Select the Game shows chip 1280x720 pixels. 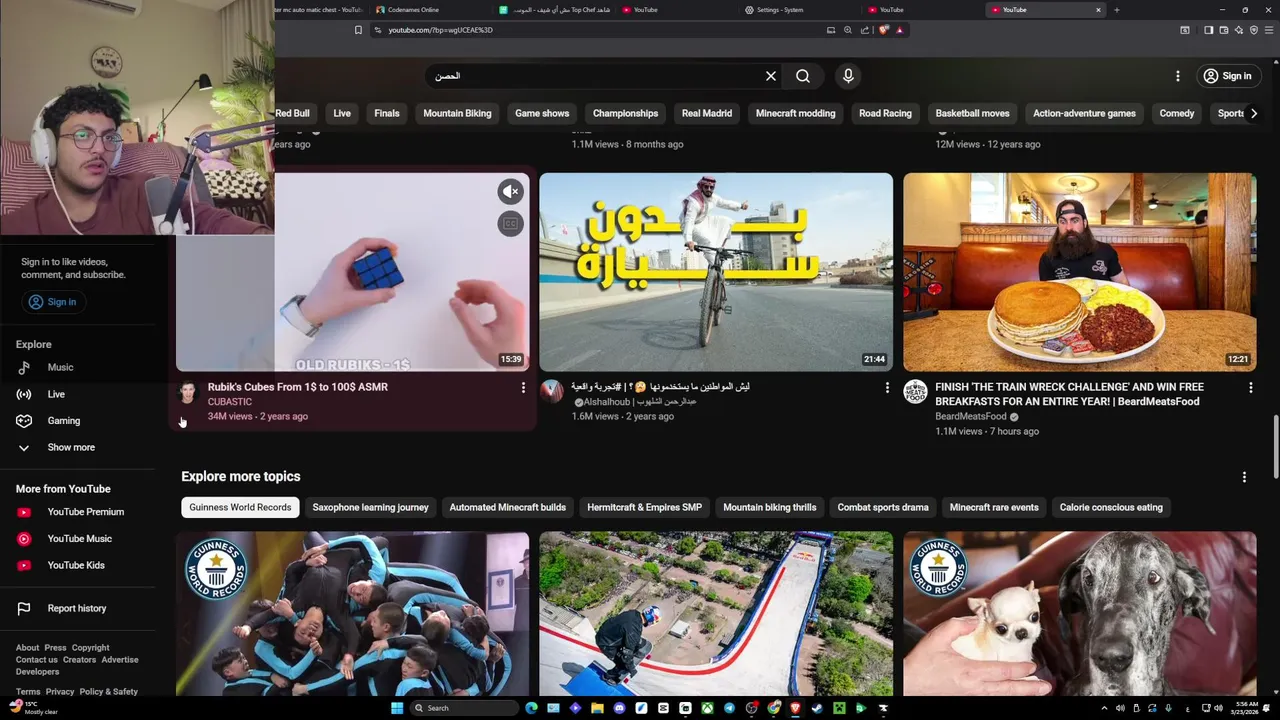pyautogui.click(x=542, y=113)
